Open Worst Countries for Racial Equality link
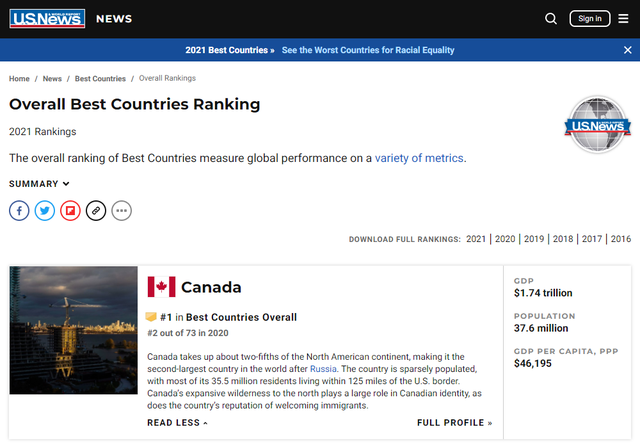This screenshot has height=443, width=640. point(368,50)
